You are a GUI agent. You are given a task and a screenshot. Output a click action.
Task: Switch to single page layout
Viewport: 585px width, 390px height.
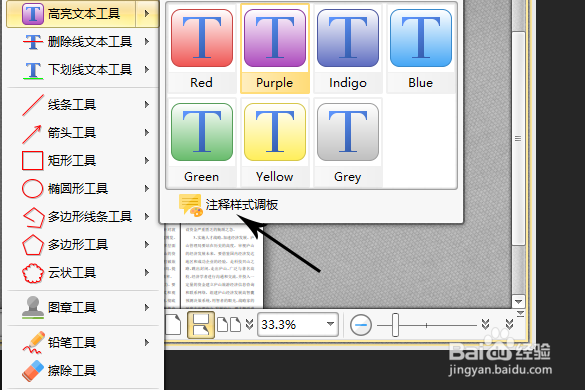click(173, 325)
